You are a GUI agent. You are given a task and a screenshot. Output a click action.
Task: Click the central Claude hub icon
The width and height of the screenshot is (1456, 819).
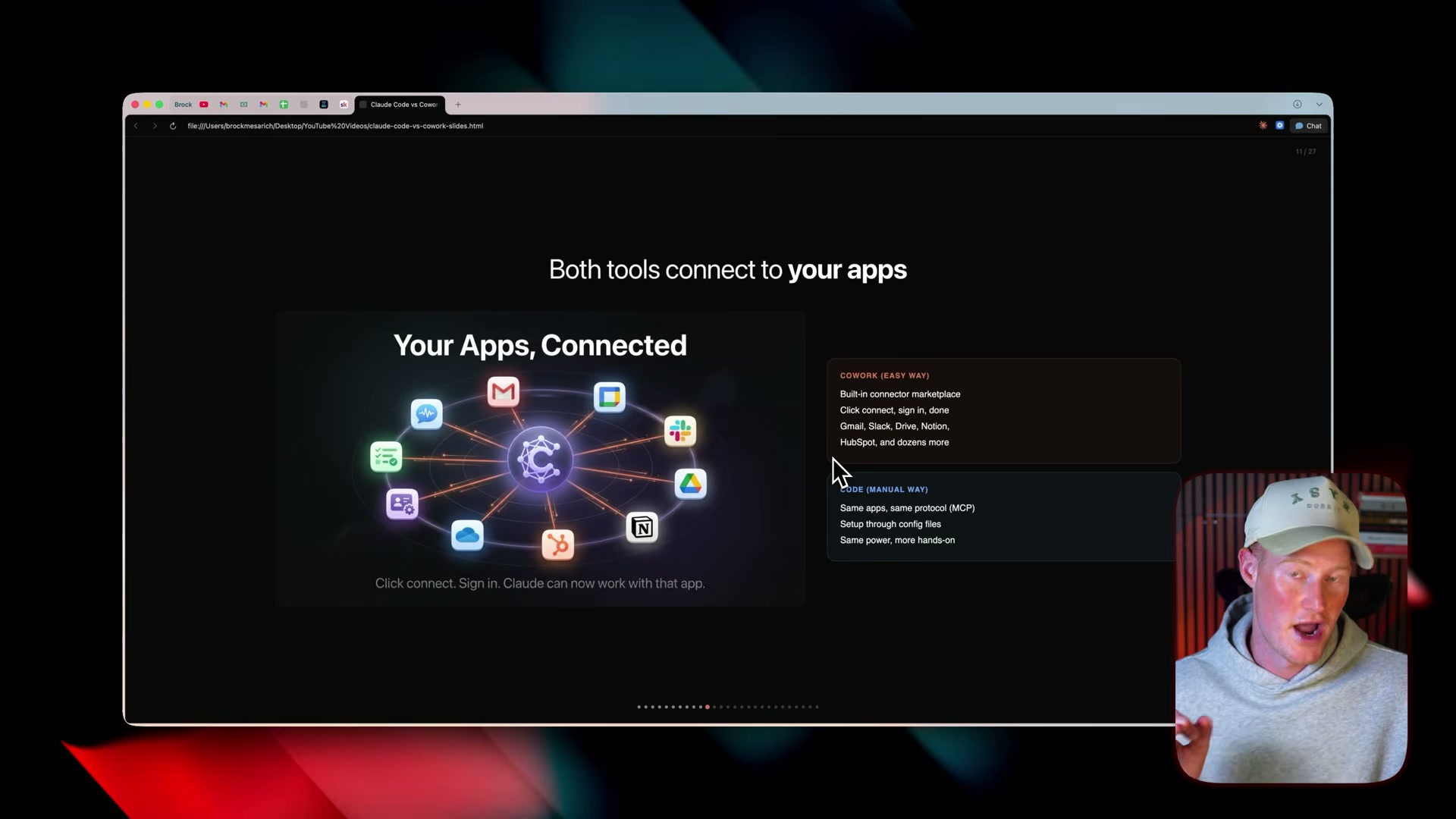click(540, 460)
